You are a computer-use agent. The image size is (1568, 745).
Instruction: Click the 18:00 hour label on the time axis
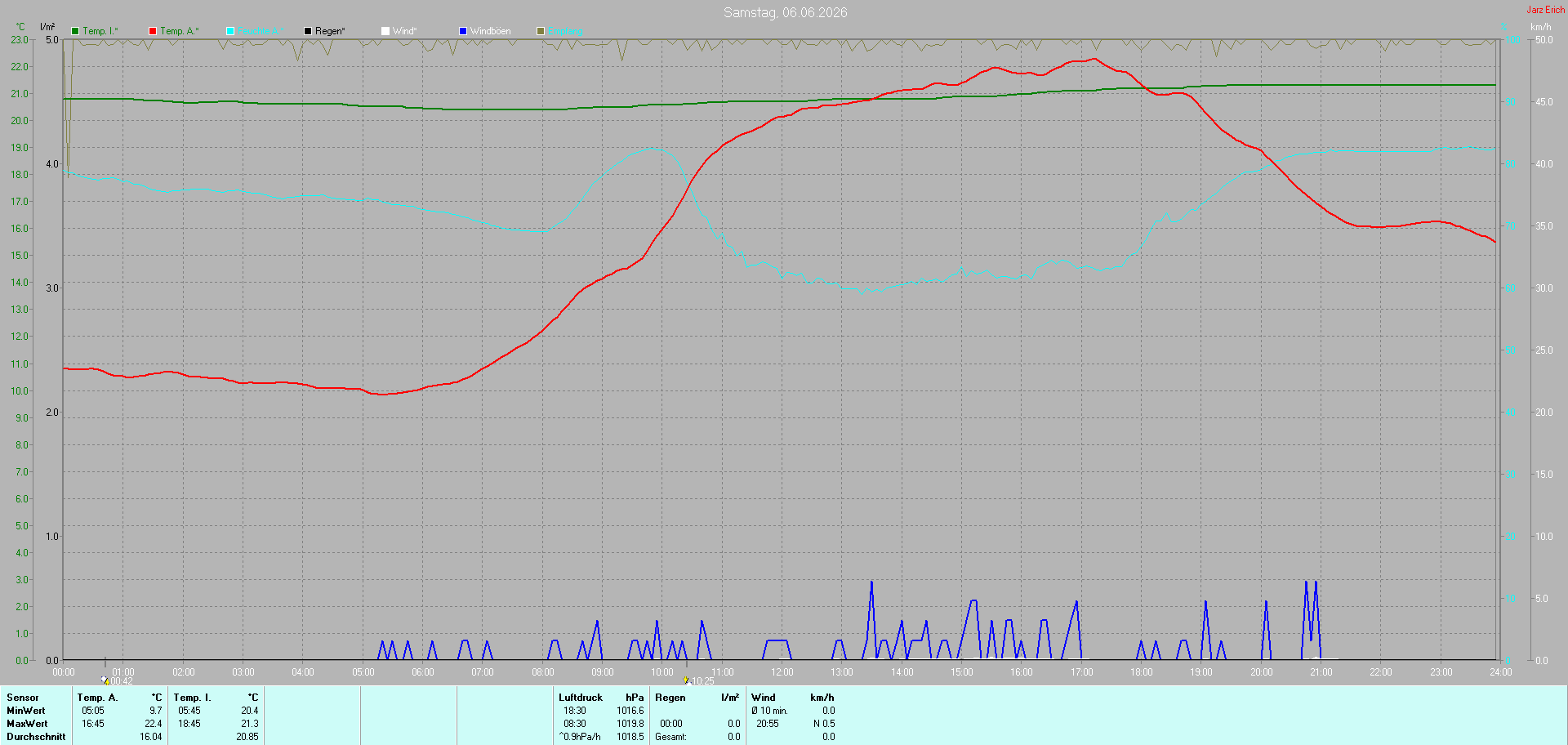1142,672
